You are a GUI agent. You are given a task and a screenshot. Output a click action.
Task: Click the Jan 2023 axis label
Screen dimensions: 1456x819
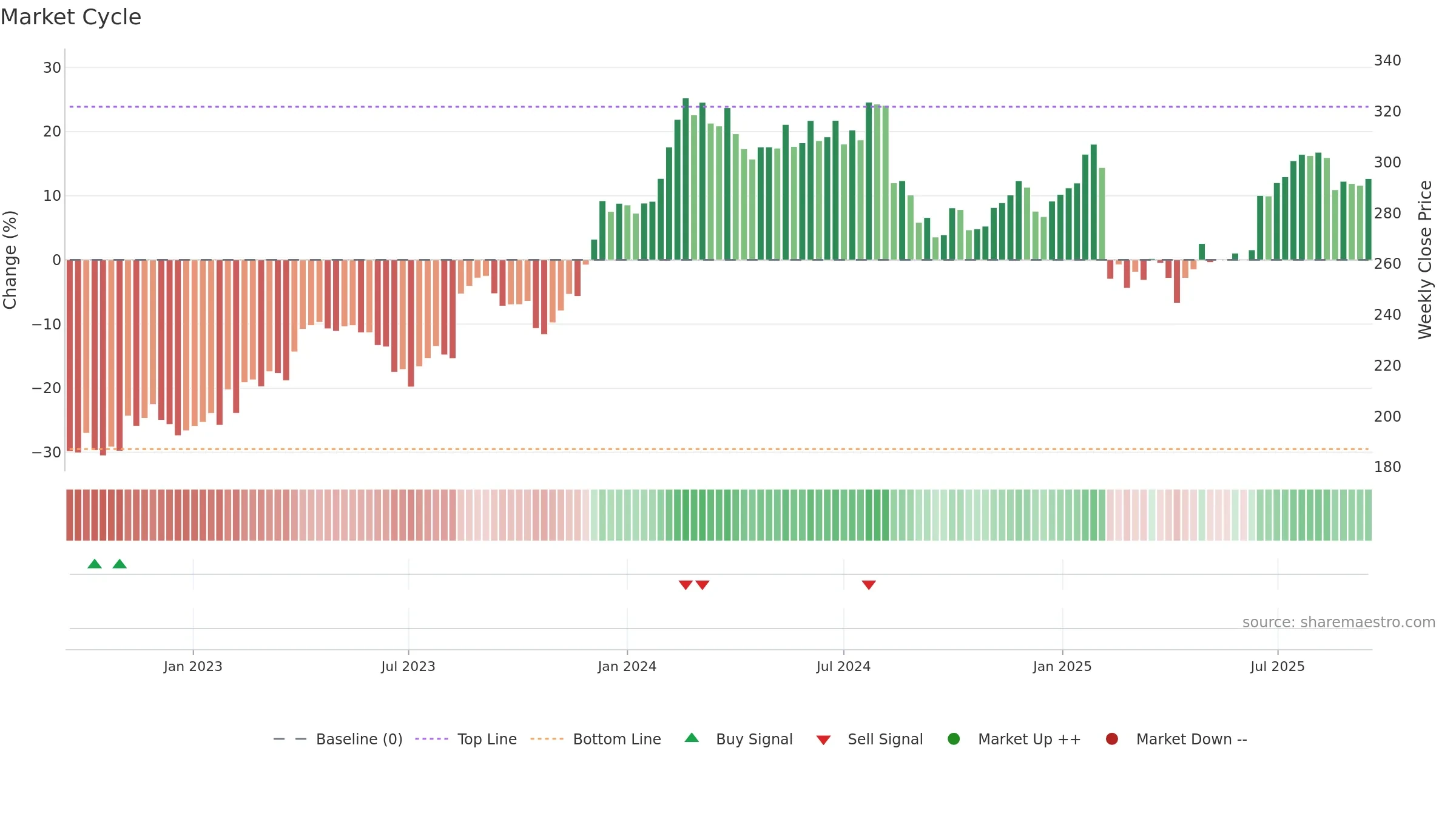tap(193, 666)
